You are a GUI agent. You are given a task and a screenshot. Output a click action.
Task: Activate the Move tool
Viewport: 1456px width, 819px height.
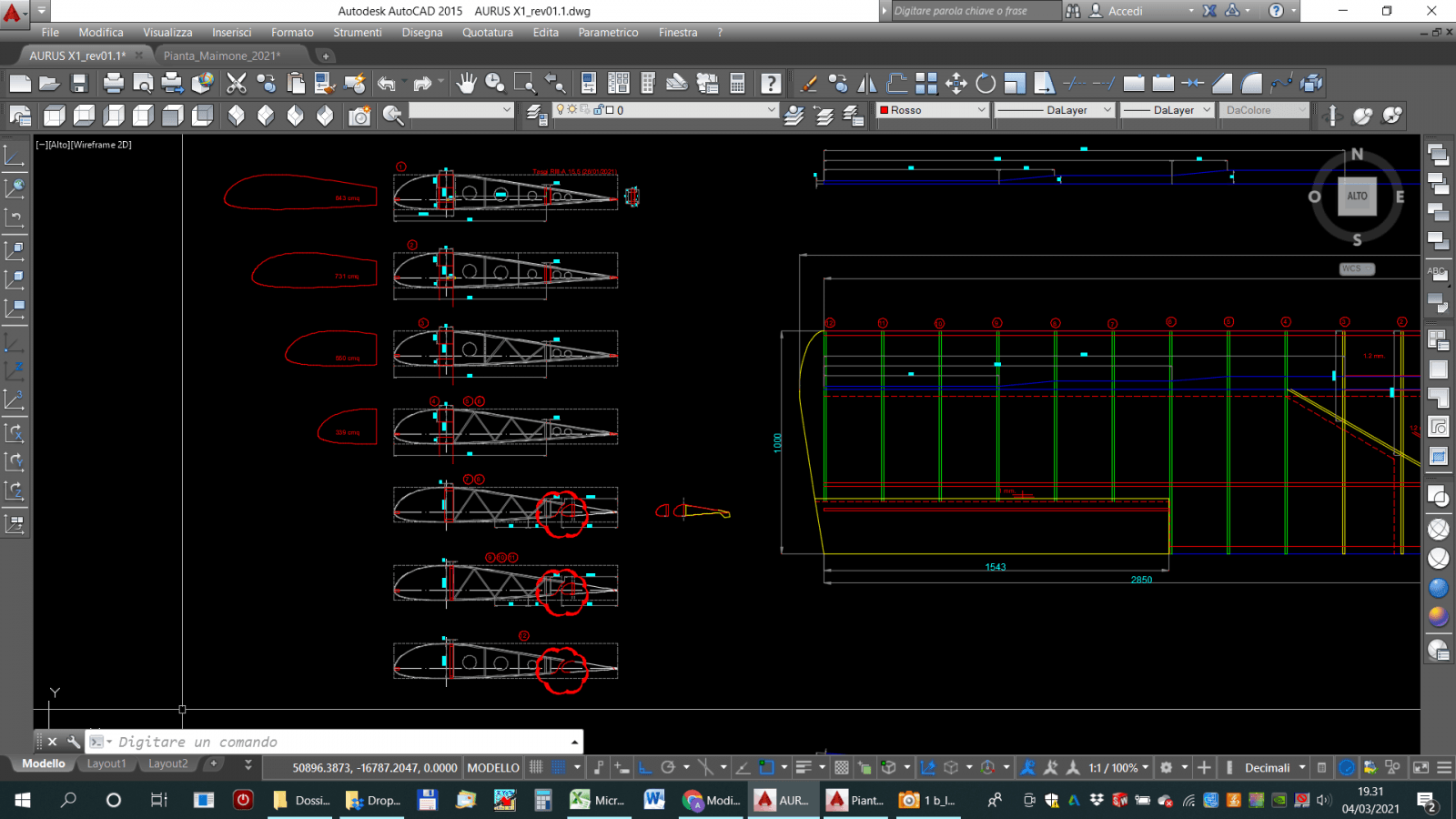point(955,84)
